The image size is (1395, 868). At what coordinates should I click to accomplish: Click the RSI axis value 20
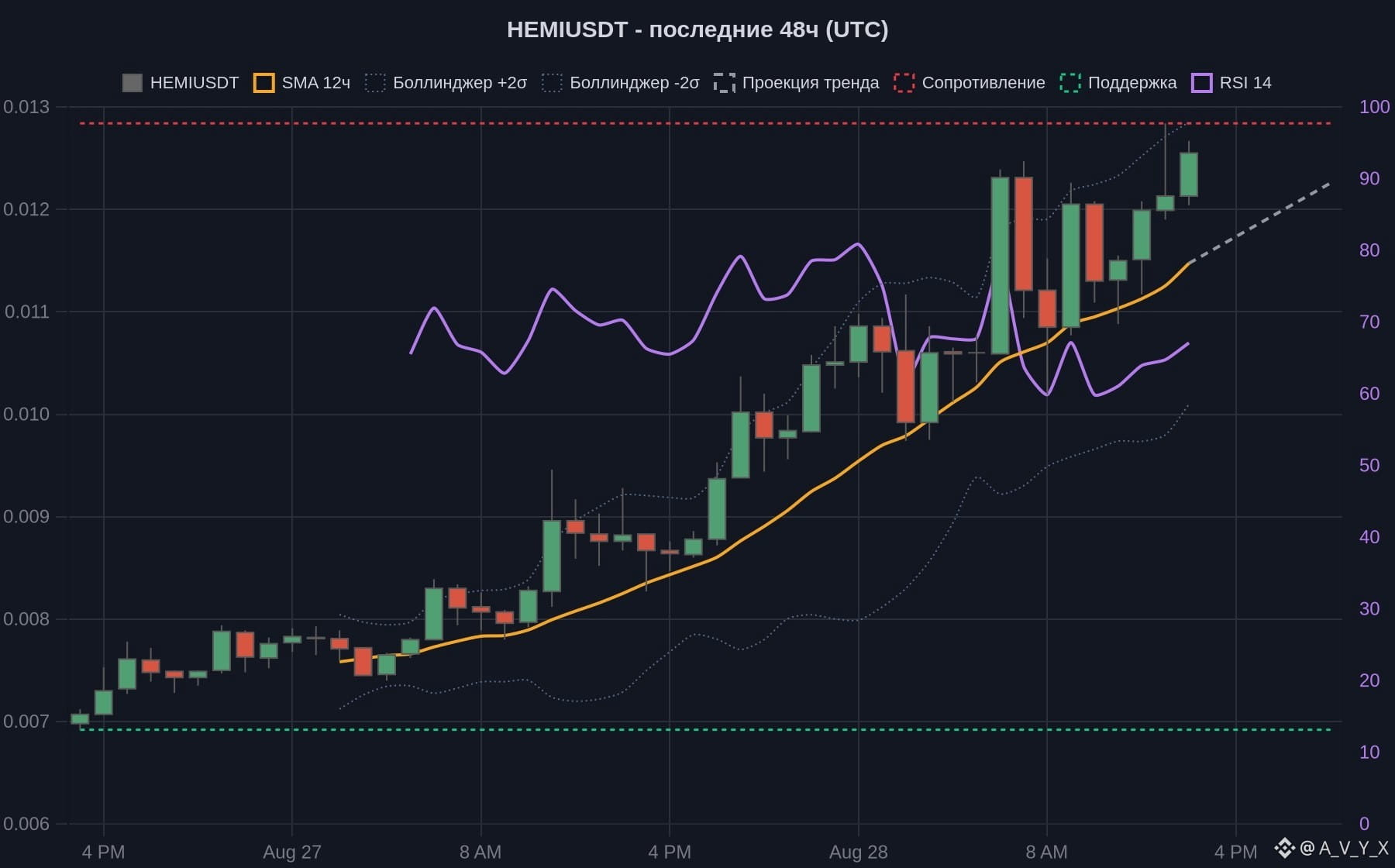(x=1369, y=680)
